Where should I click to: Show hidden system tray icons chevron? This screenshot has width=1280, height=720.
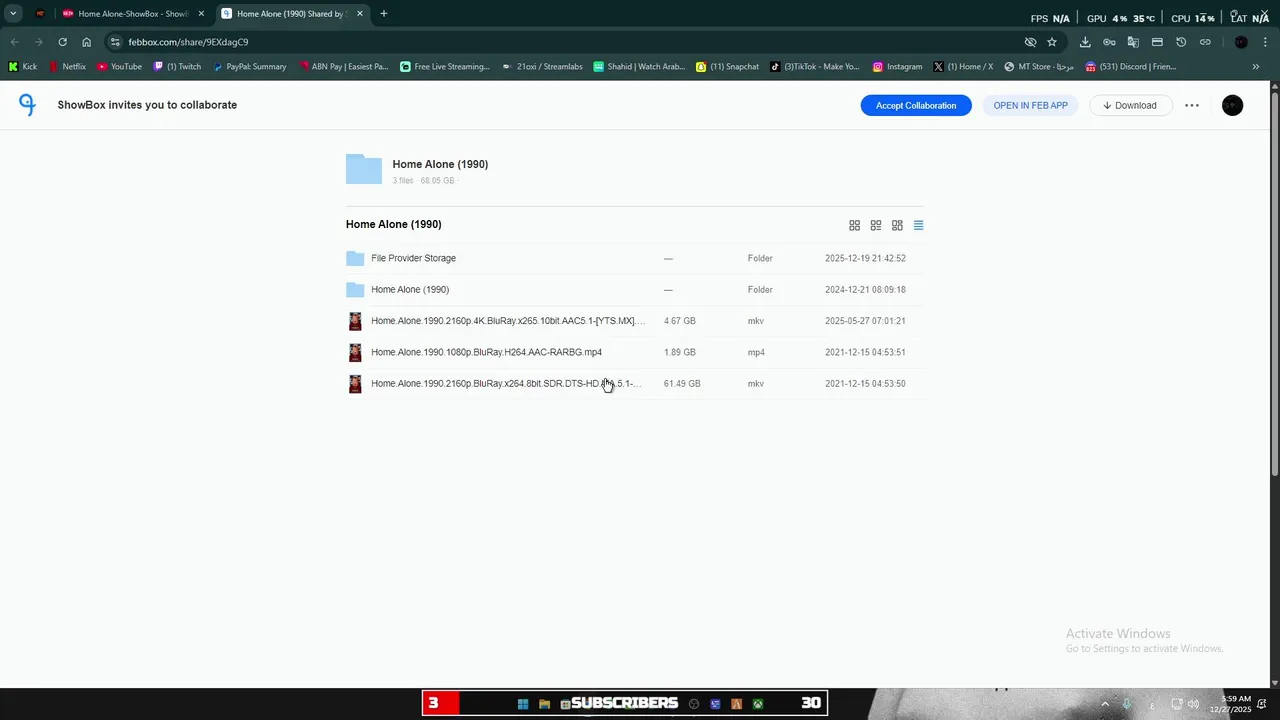[1105, 704]
